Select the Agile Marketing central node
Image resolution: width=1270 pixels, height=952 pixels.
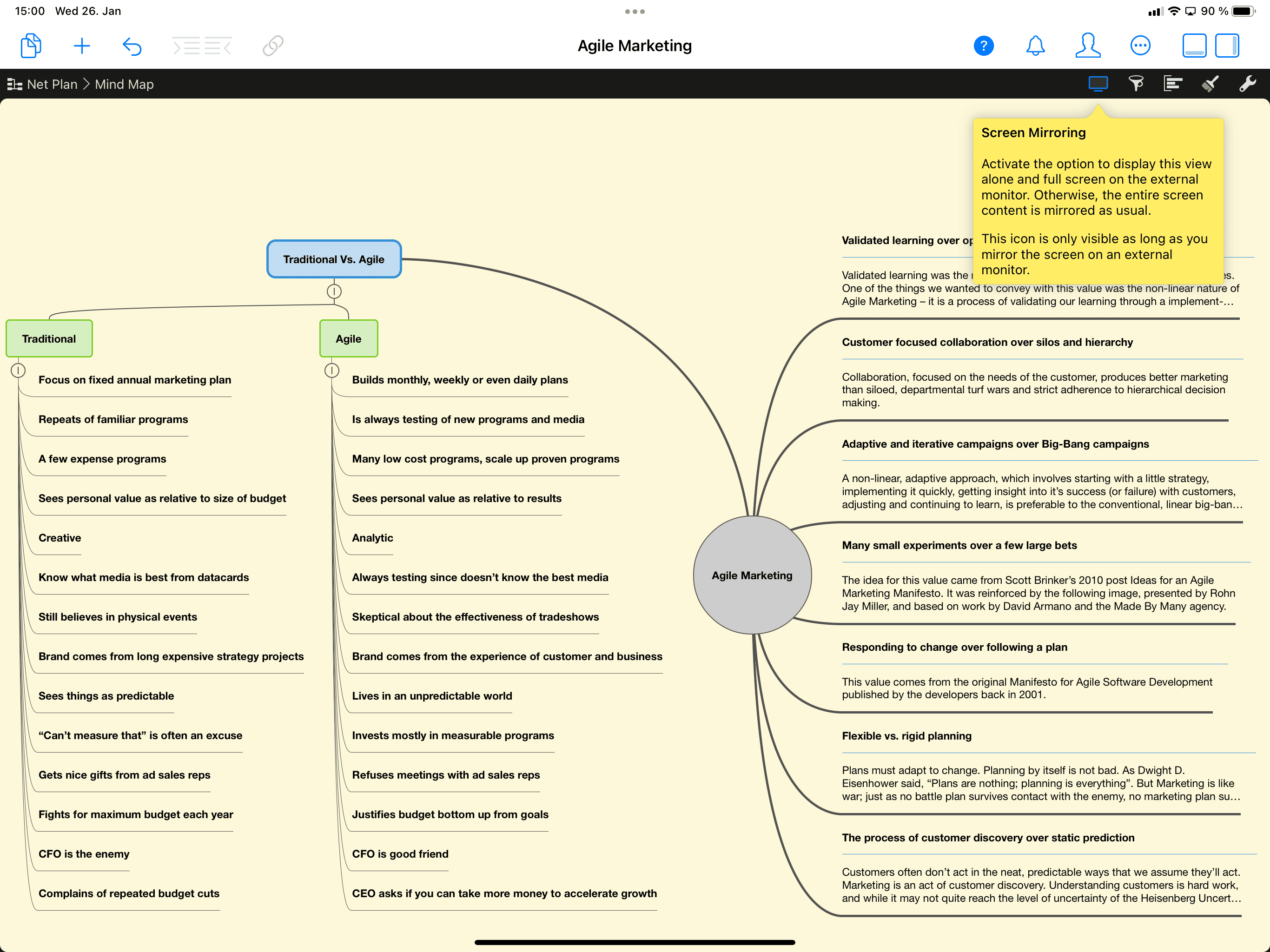(752, 575)
